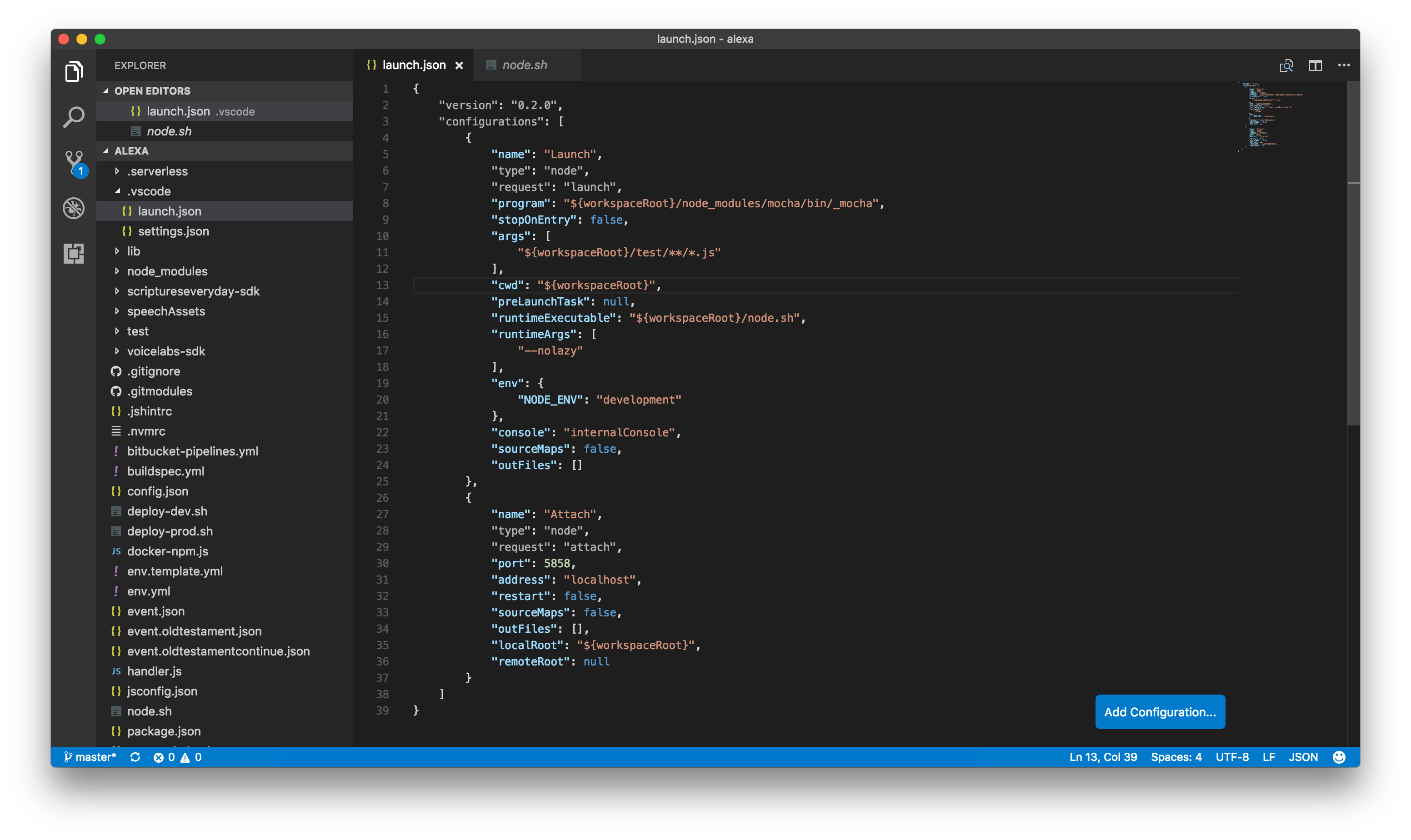Change indentation via Spaces: 4 indicator

tap(1177, 757)
